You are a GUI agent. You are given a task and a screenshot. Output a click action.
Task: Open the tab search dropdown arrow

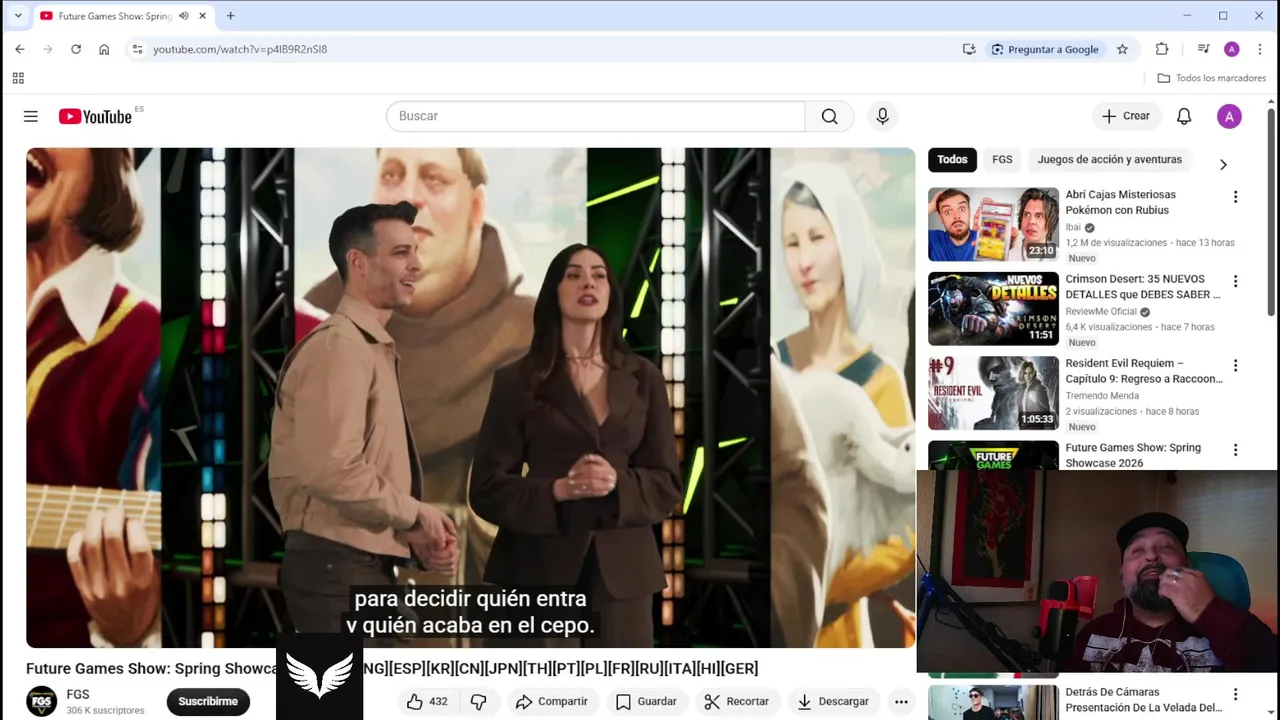point(17,16)
